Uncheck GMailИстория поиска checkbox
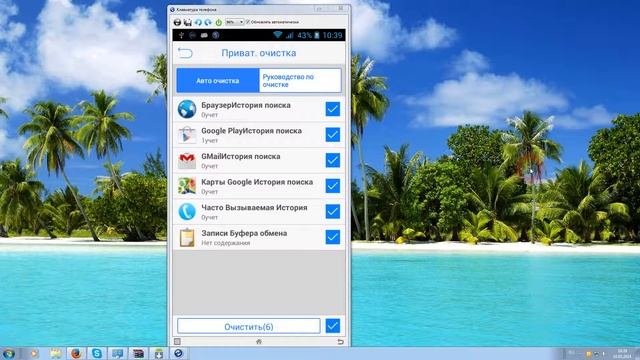Image resolution: width=640 pixels, height=360 pixels. (x=333, y=160)
